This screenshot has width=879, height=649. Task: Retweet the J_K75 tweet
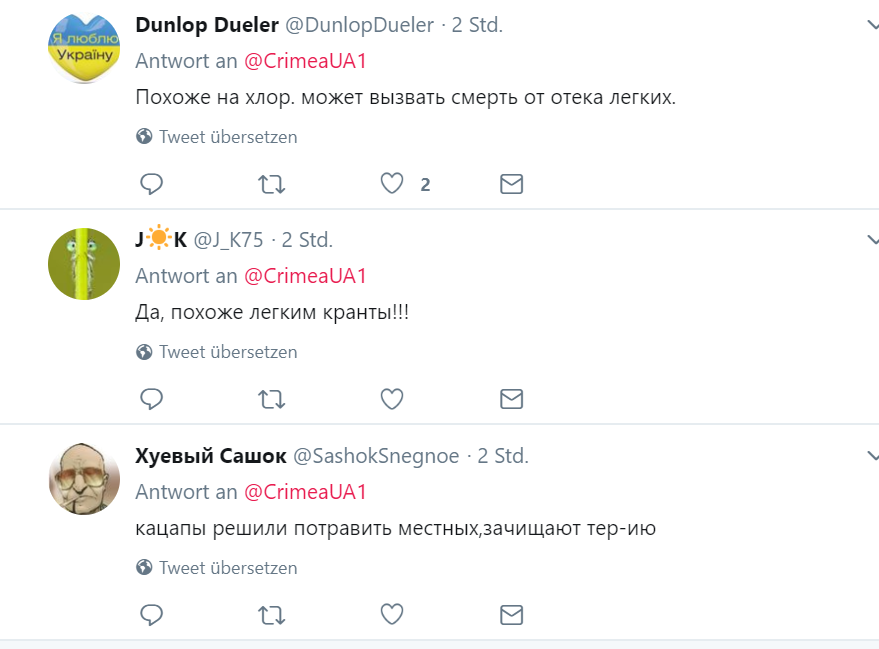pos(271,399)
